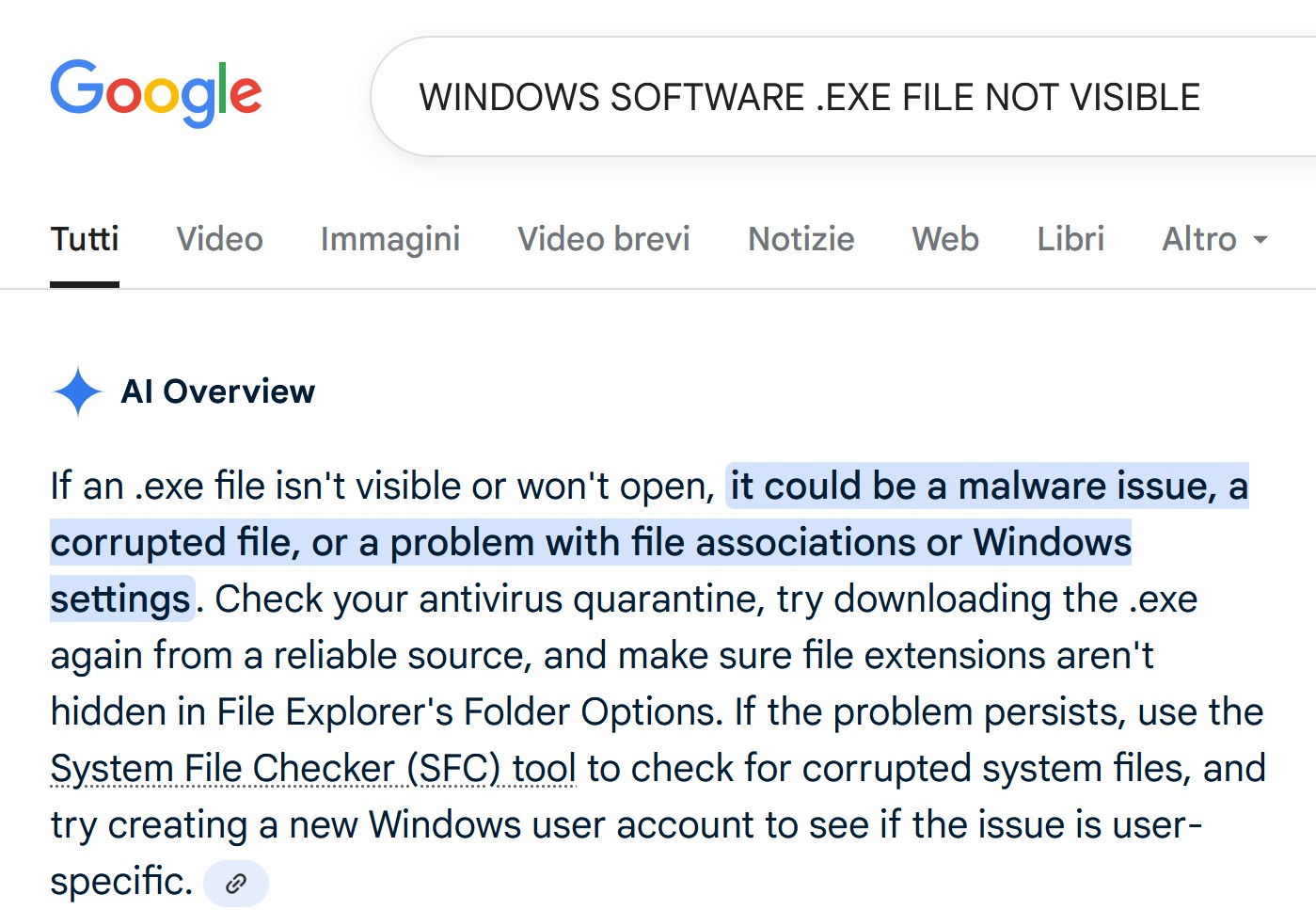Click the Folder Options text line
The image size is (1316, 910).
657,712
